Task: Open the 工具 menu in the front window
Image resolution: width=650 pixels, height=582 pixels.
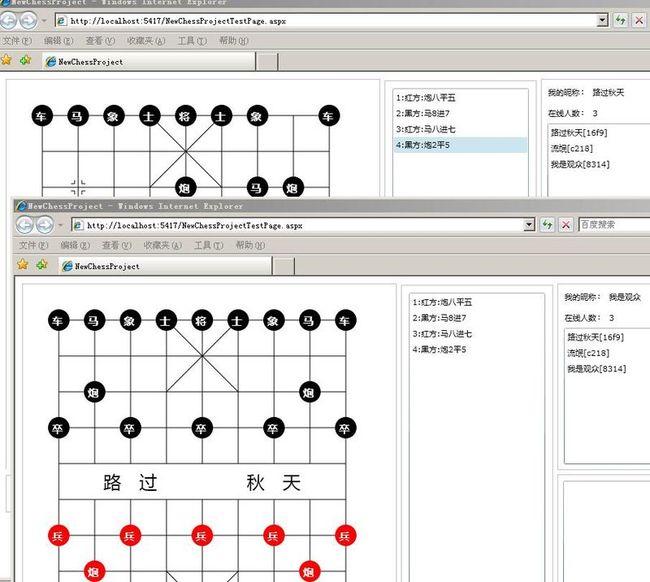Action: (x=209, y=245)
